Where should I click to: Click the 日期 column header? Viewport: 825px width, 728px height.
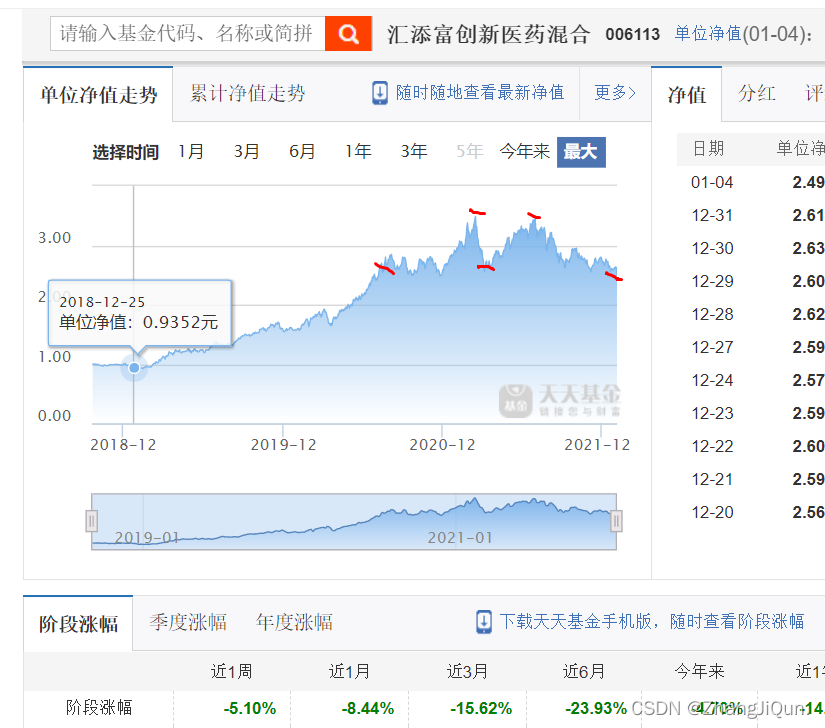tap(708, 149)
